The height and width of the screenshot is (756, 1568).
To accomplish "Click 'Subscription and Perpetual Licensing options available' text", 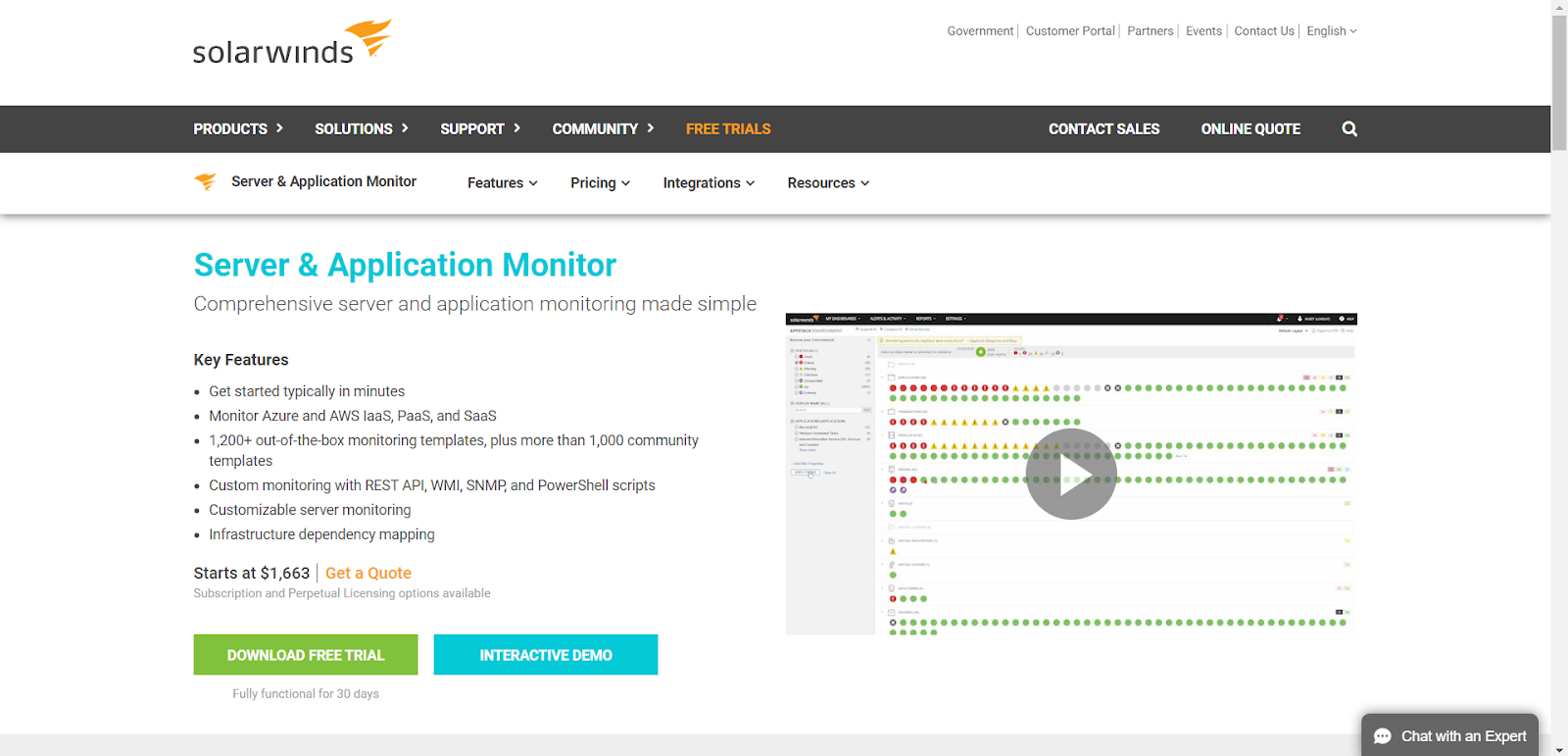I will click(342, 593).
